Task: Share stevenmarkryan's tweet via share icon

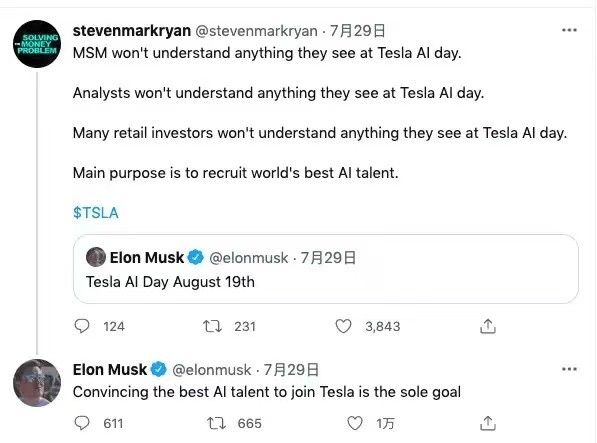Action: [488, 326]
